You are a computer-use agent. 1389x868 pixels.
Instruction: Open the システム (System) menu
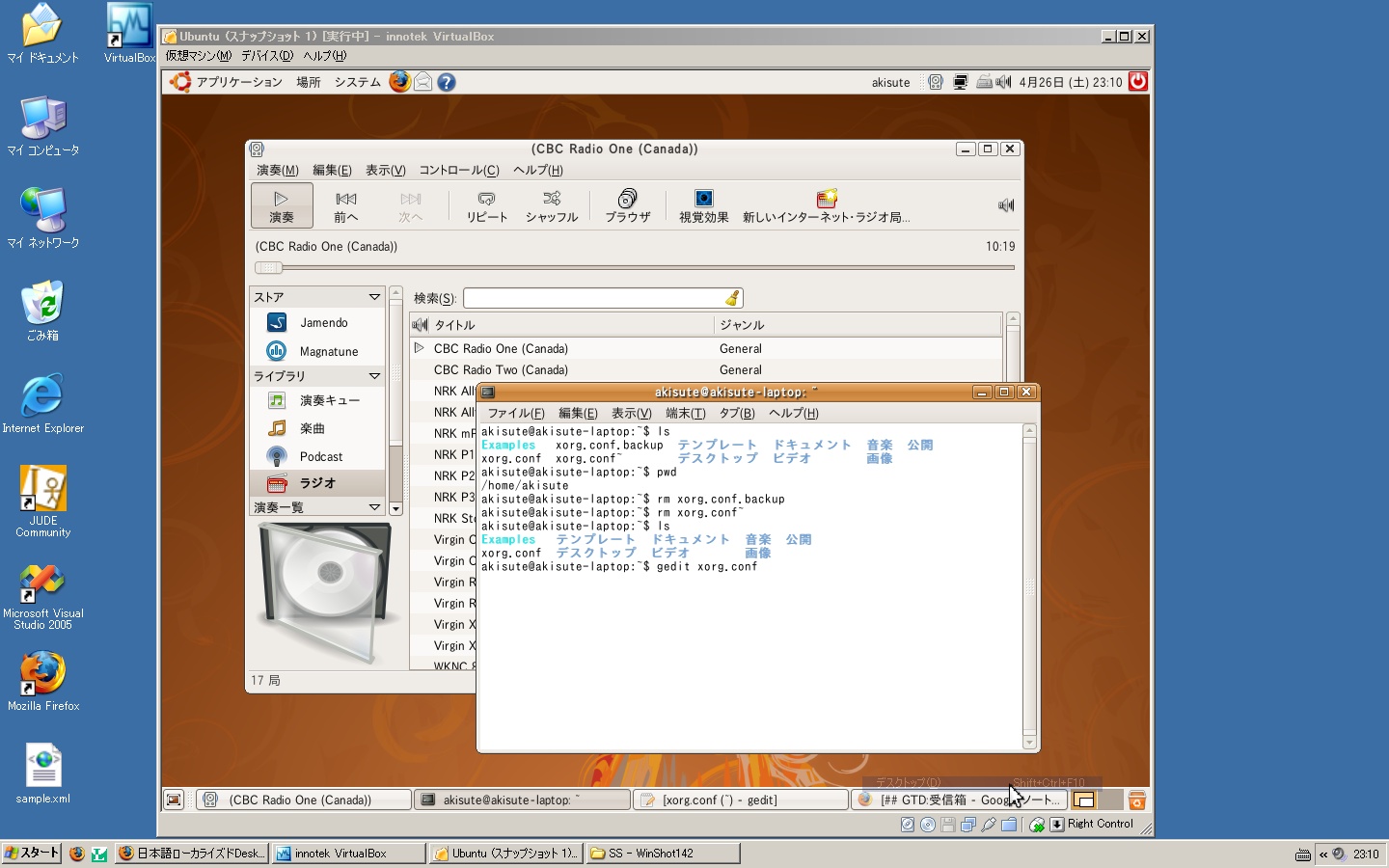pyautogui.click(x=358, y=82)
